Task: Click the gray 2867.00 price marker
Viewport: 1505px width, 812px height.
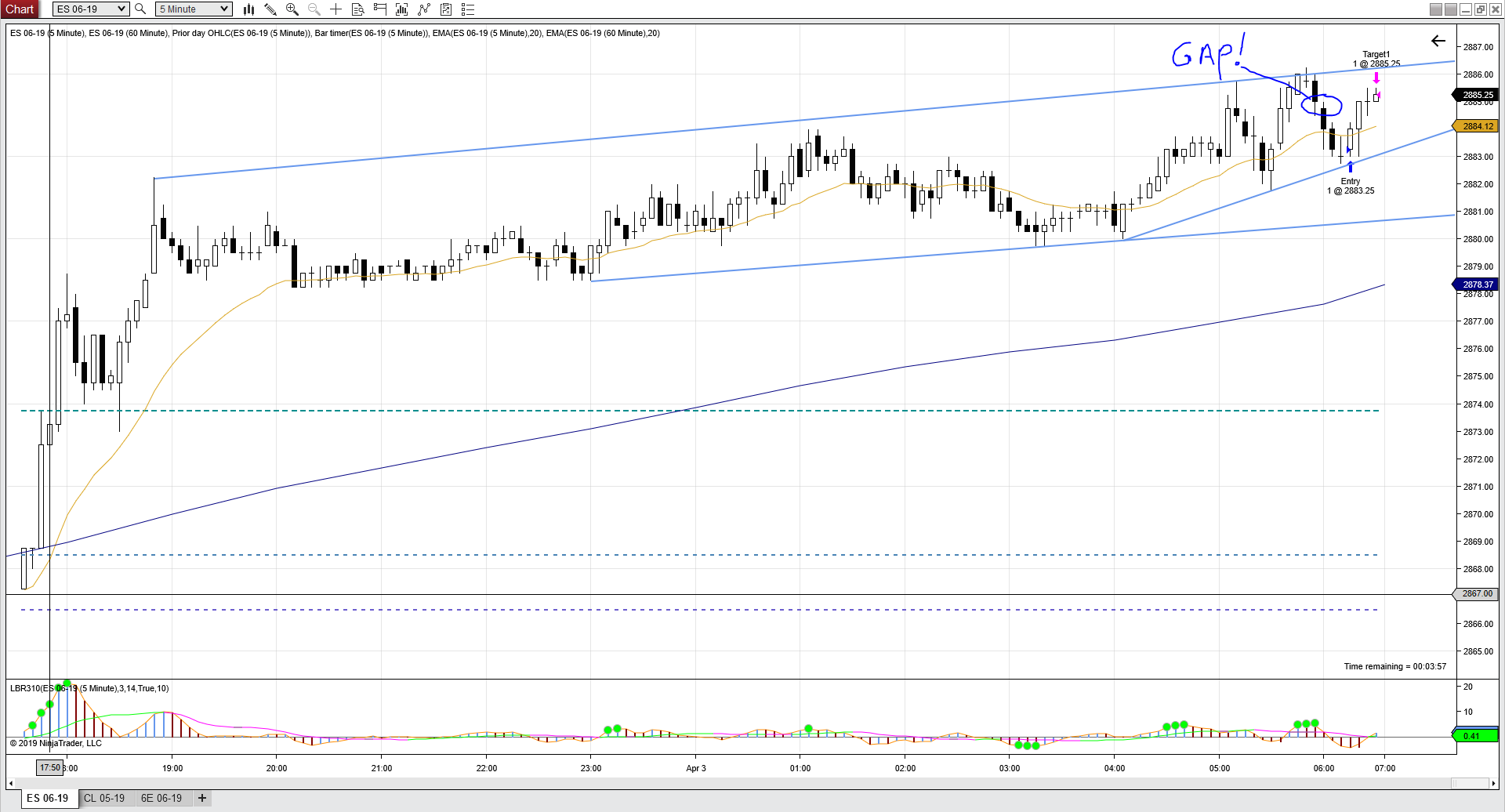Action: (1477, 593)
